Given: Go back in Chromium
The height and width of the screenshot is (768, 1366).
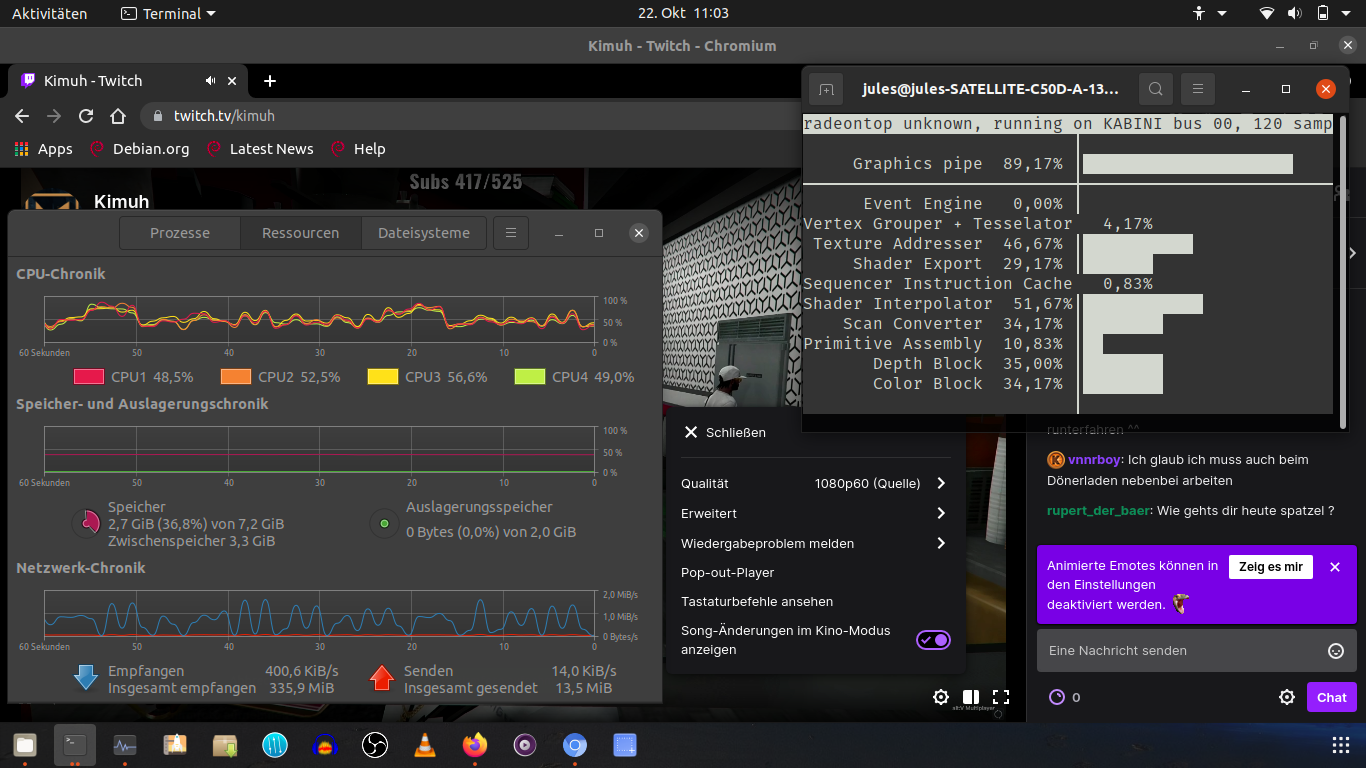Looking at the screenshot, I should coord(22,116).
